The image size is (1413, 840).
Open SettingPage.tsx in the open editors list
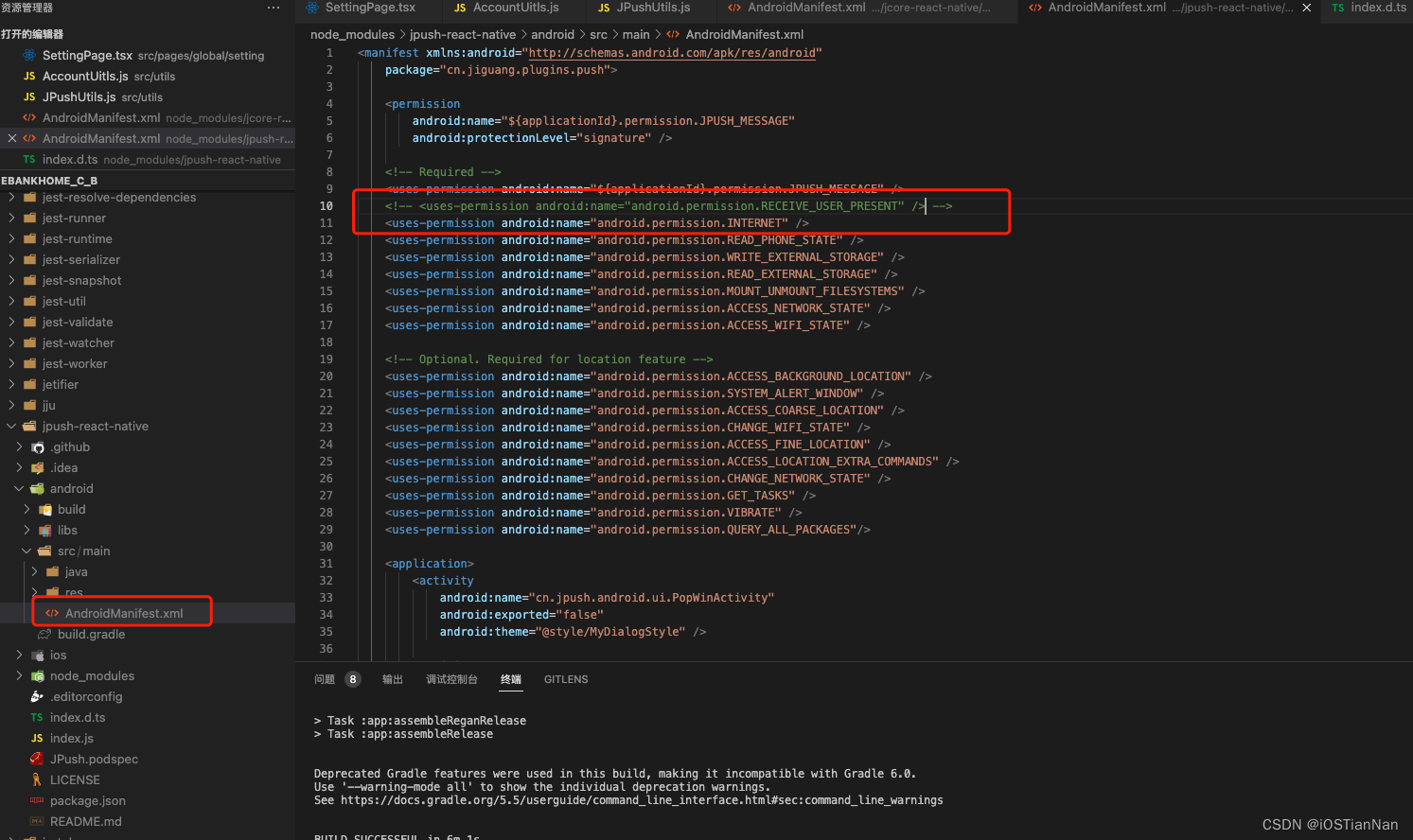tap(148, 56)
